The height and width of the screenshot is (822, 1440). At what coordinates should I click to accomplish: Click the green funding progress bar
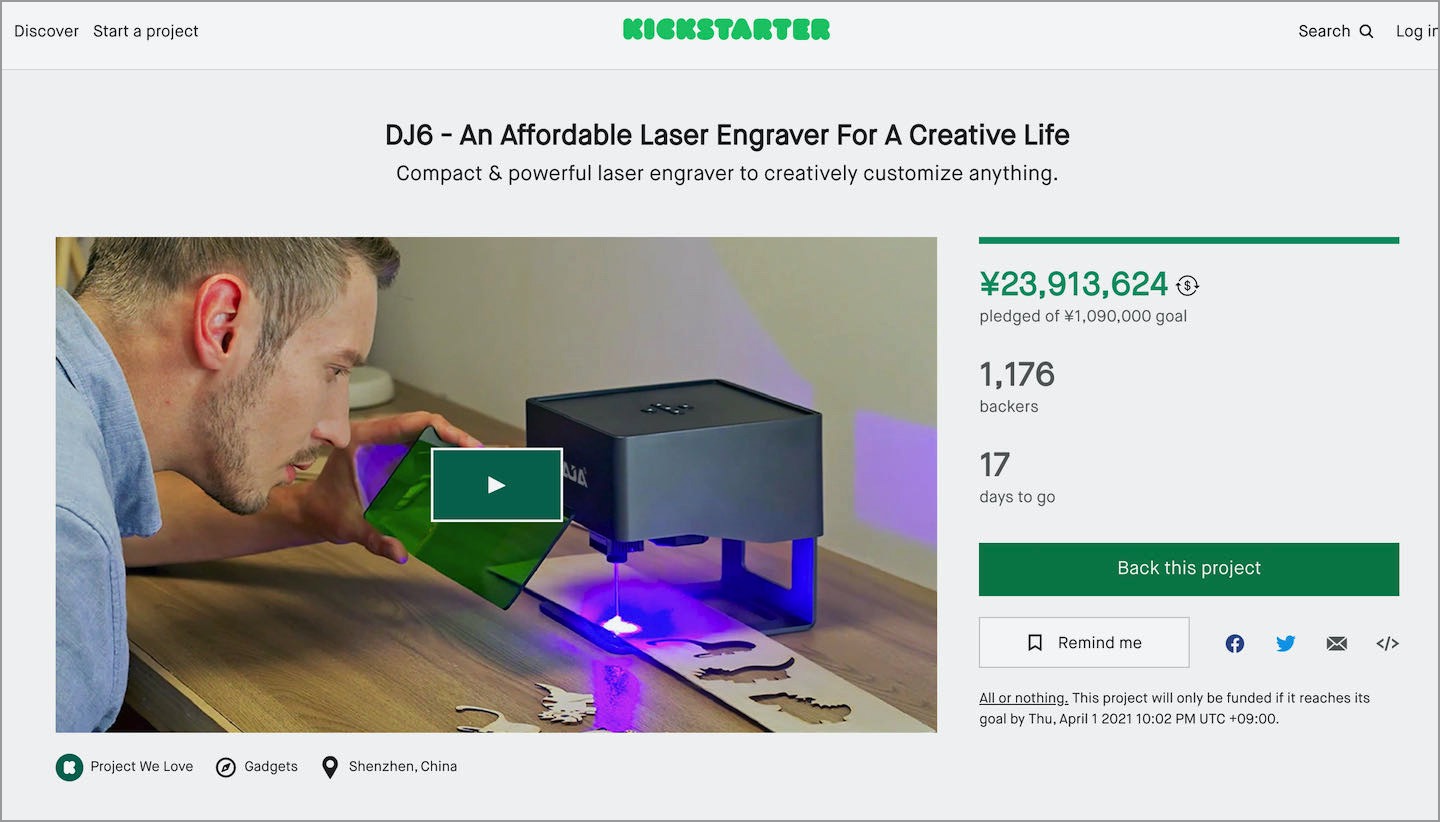click(1189, 240)
